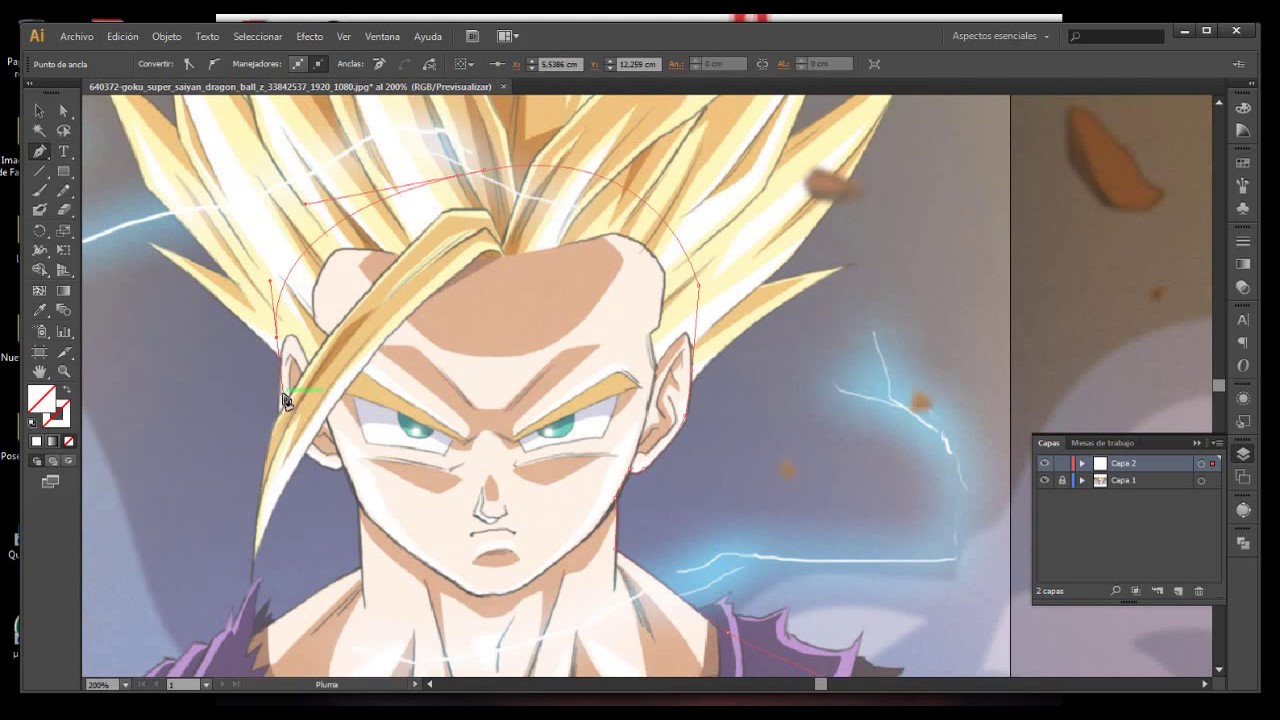Select the Paintbrush tool

tap(39, 191)
